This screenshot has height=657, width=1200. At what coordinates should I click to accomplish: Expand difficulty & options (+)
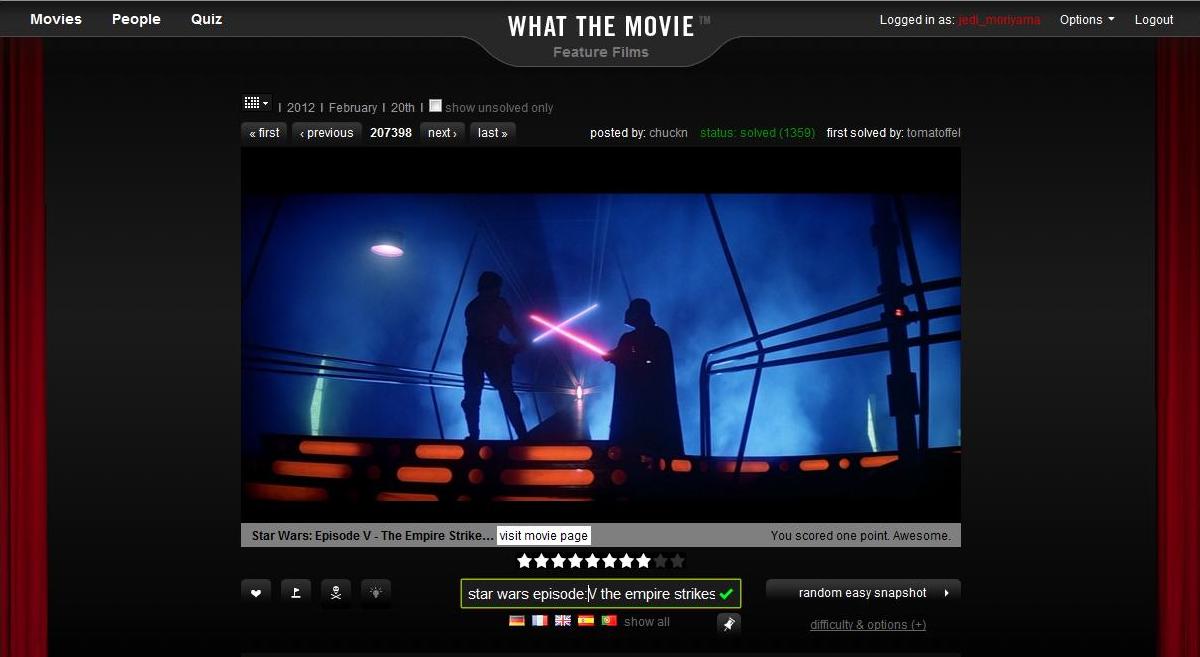[x=868, y=625]
